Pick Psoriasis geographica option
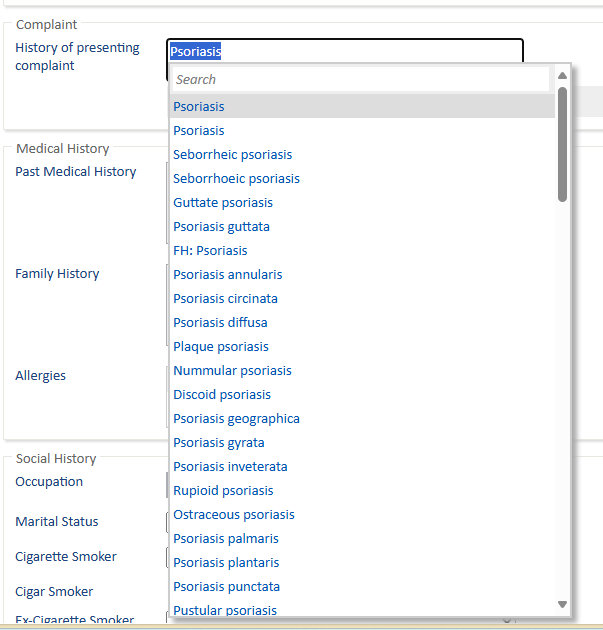 (x=236, y=419)
